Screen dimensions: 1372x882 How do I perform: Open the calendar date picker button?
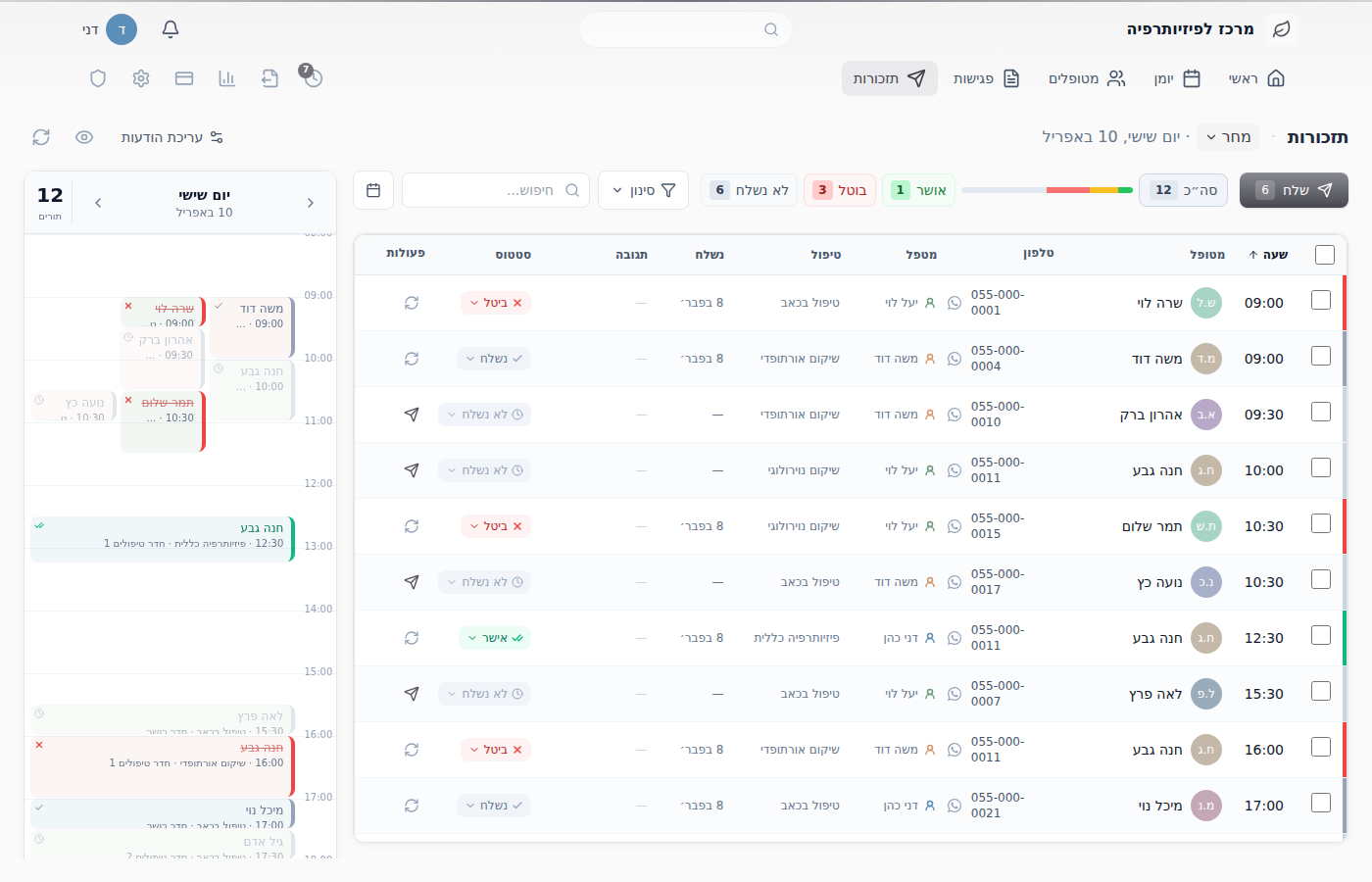coord(373,190)
